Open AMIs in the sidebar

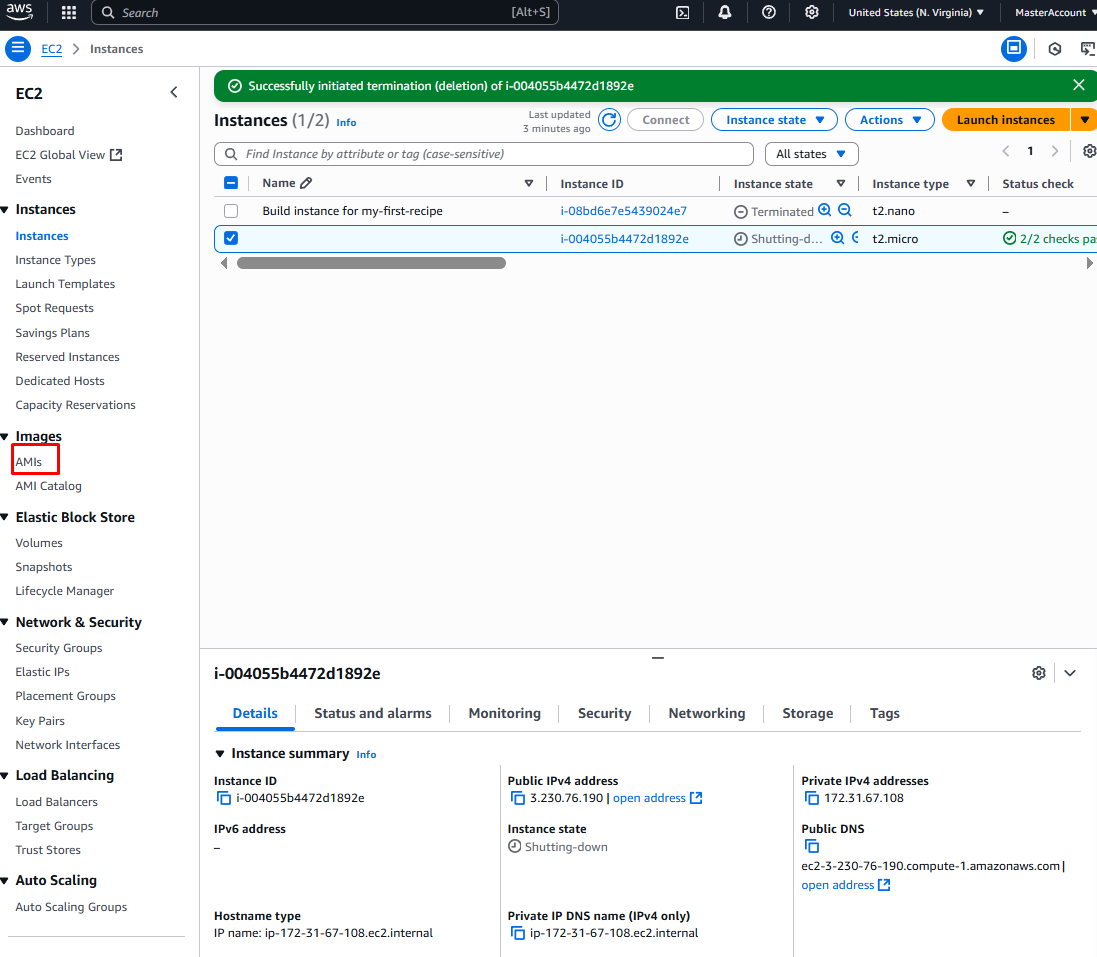tap(29, 462)
